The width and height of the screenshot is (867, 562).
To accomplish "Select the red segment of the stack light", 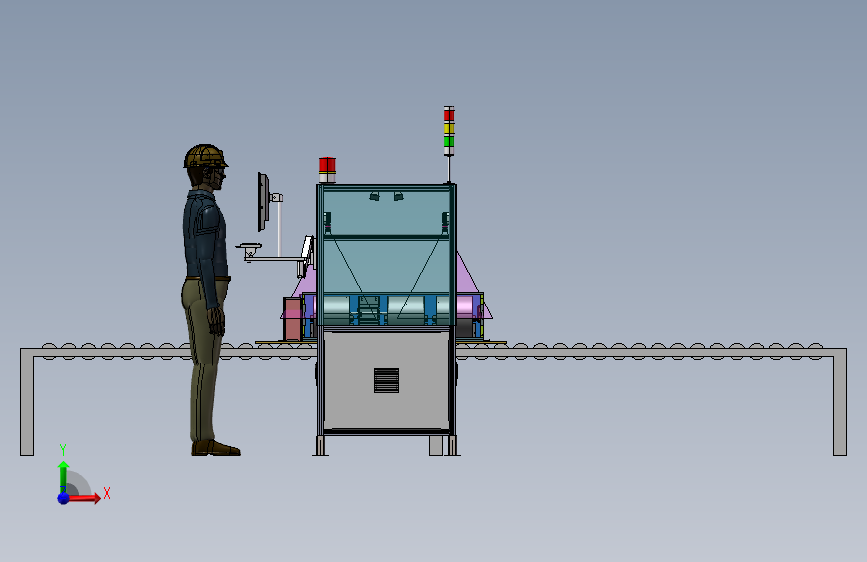I will pyautogui.click(x=449, y=115).
